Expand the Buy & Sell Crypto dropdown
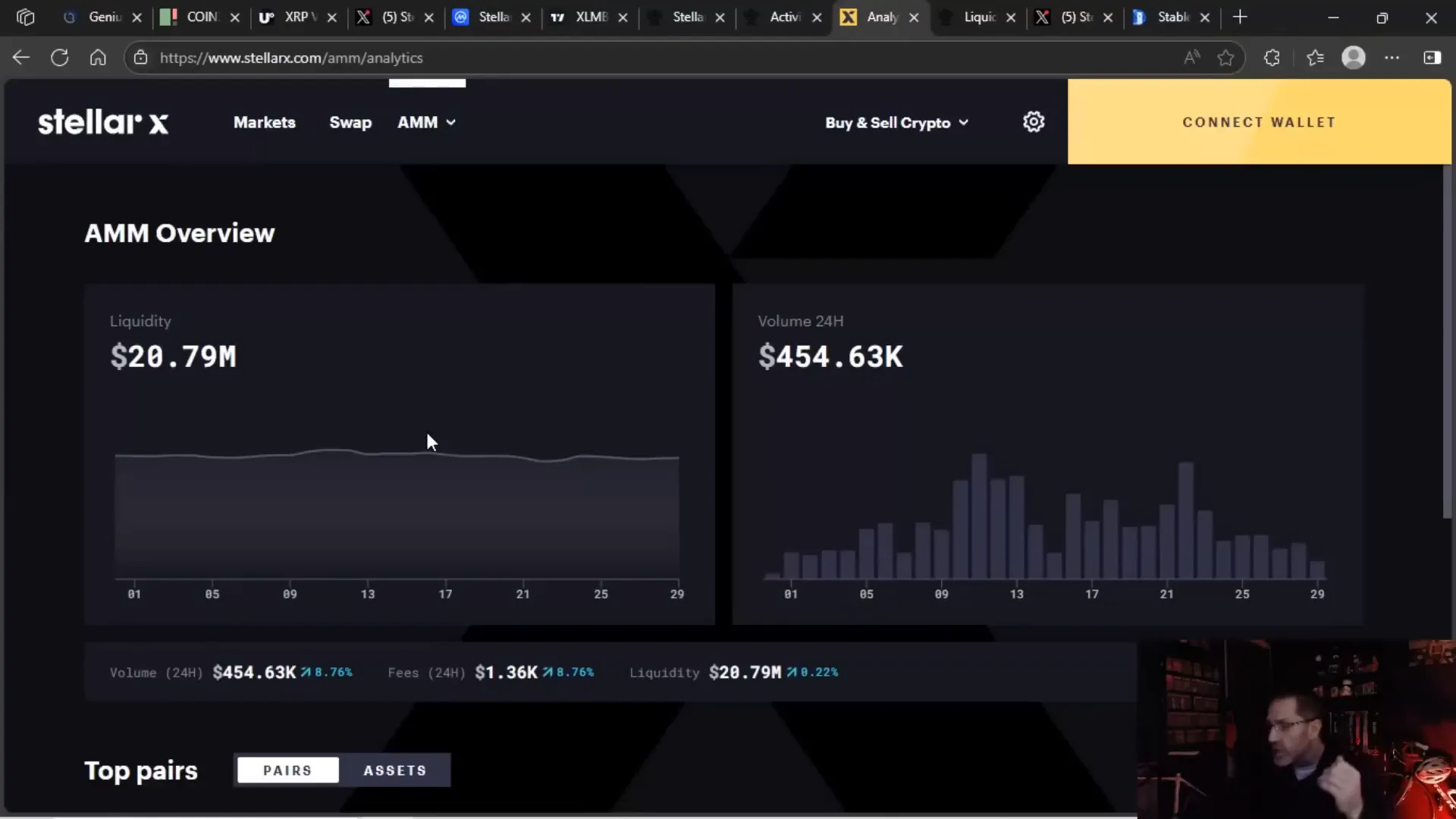Viewport: 1456px width, 819px height. coord(897,123)
